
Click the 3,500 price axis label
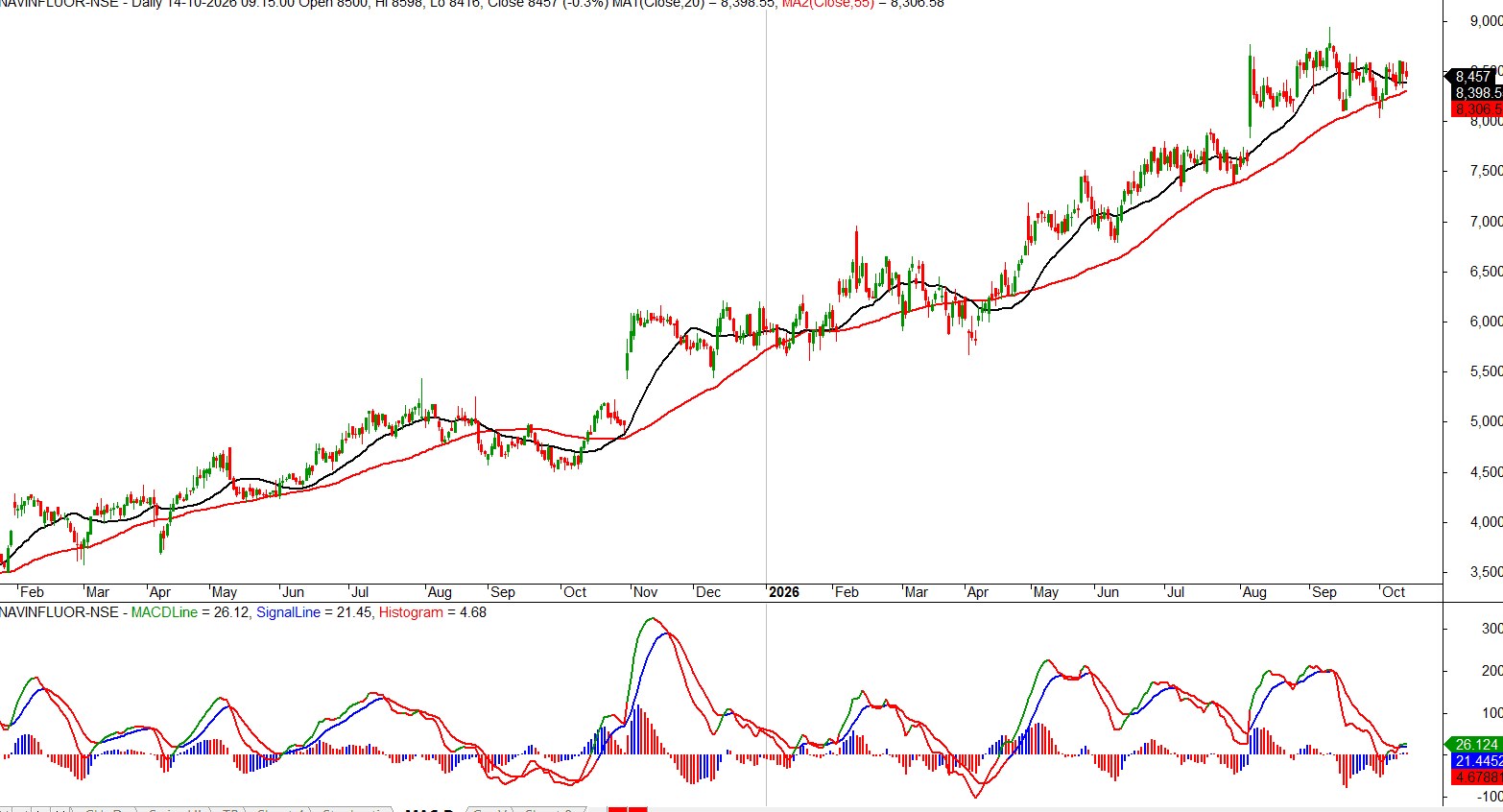click(x=1486, y=572)
